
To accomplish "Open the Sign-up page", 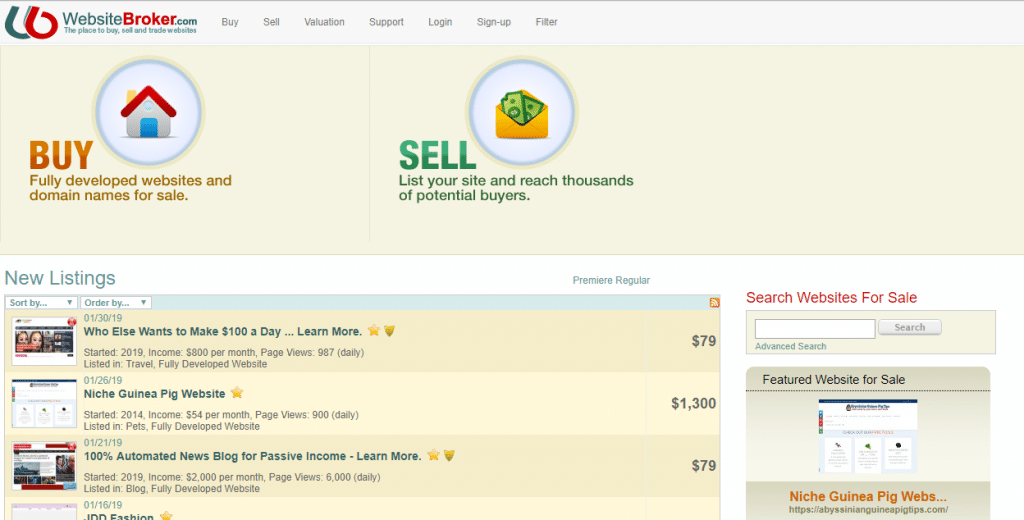I will point(494,22).
